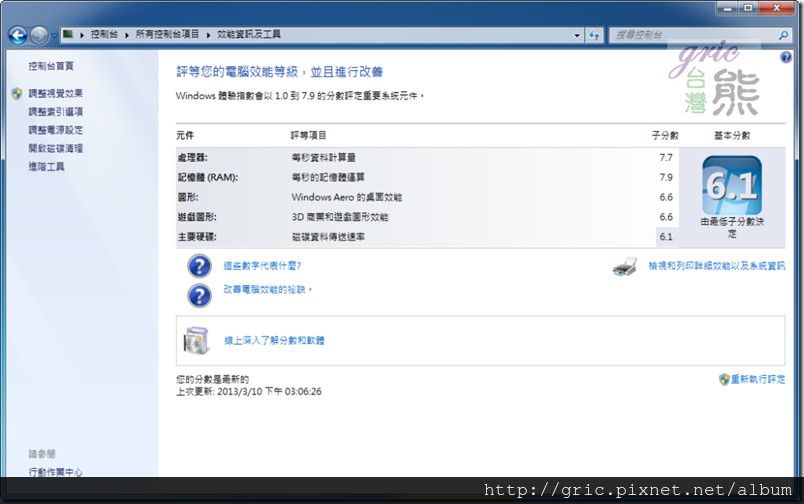
Task: Expand the arrow after 控制台 breadcrumb
Action: click(127, 35)
